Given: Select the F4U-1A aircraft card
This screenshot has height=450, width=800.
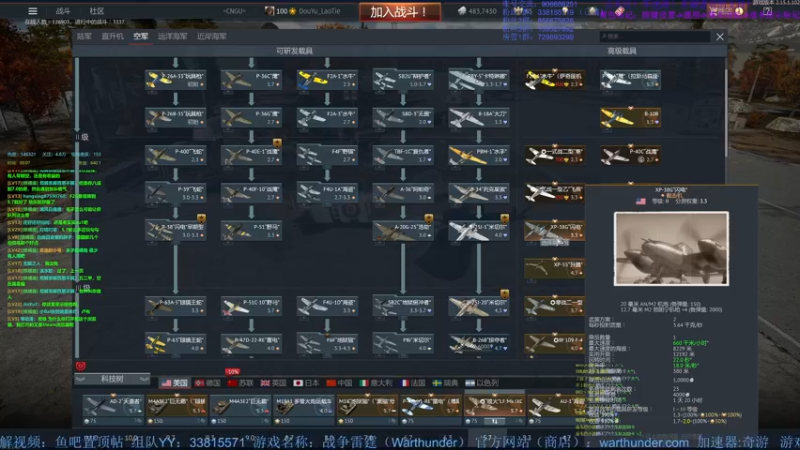Looking at the screenshot, I should point(327,193).
